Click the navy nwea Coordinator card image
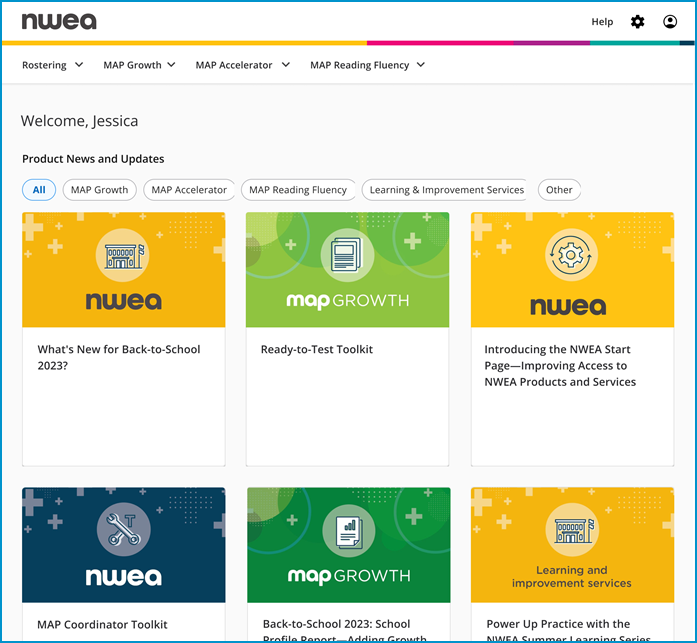The height and width of the screenshot is (643, 697). (124, 545)
